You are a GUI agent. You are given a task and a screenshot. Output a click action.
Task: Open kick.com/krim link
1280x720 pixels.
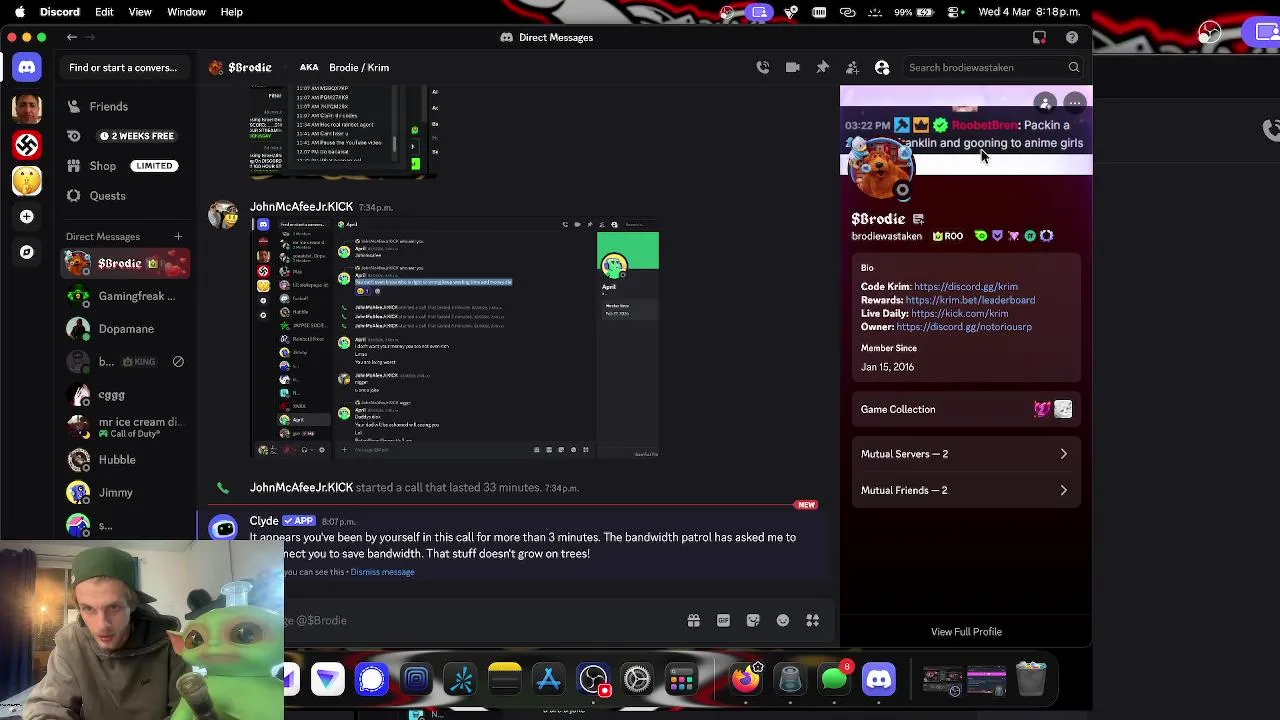[959, 313]
